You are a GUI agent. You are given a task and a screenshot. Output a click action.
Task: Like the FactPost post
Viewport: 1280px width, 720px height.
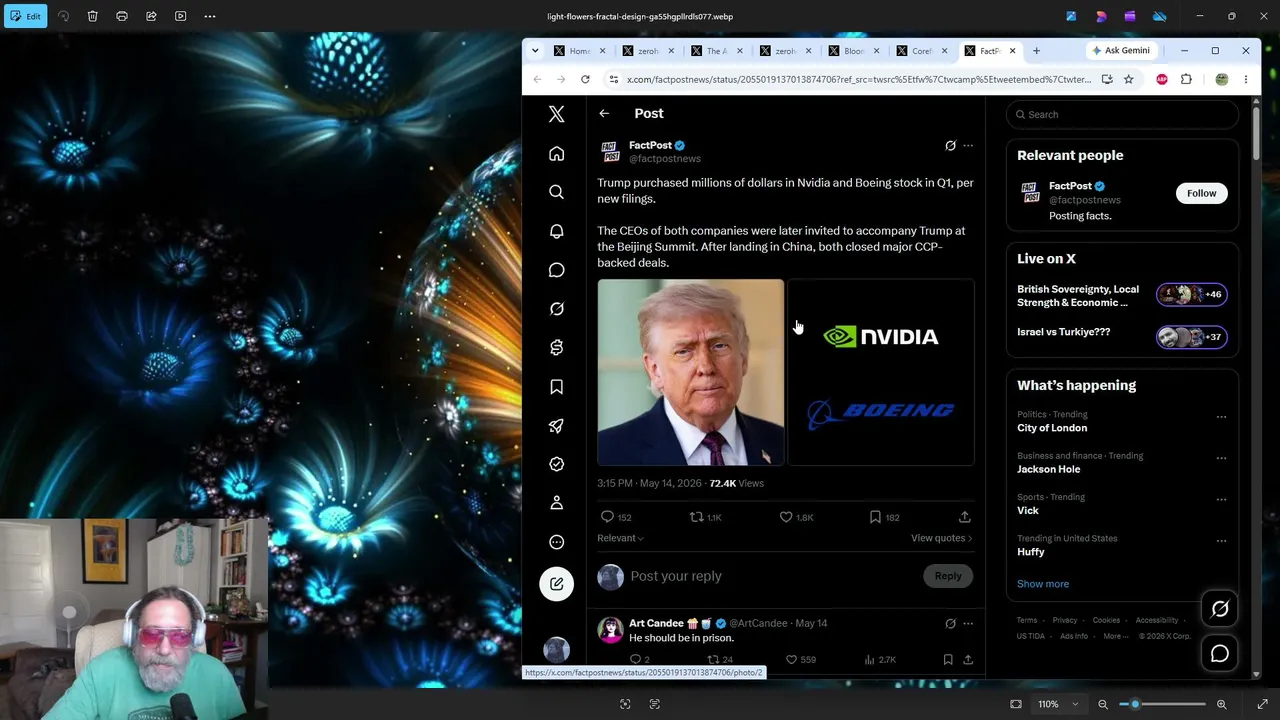pos(786,517)
